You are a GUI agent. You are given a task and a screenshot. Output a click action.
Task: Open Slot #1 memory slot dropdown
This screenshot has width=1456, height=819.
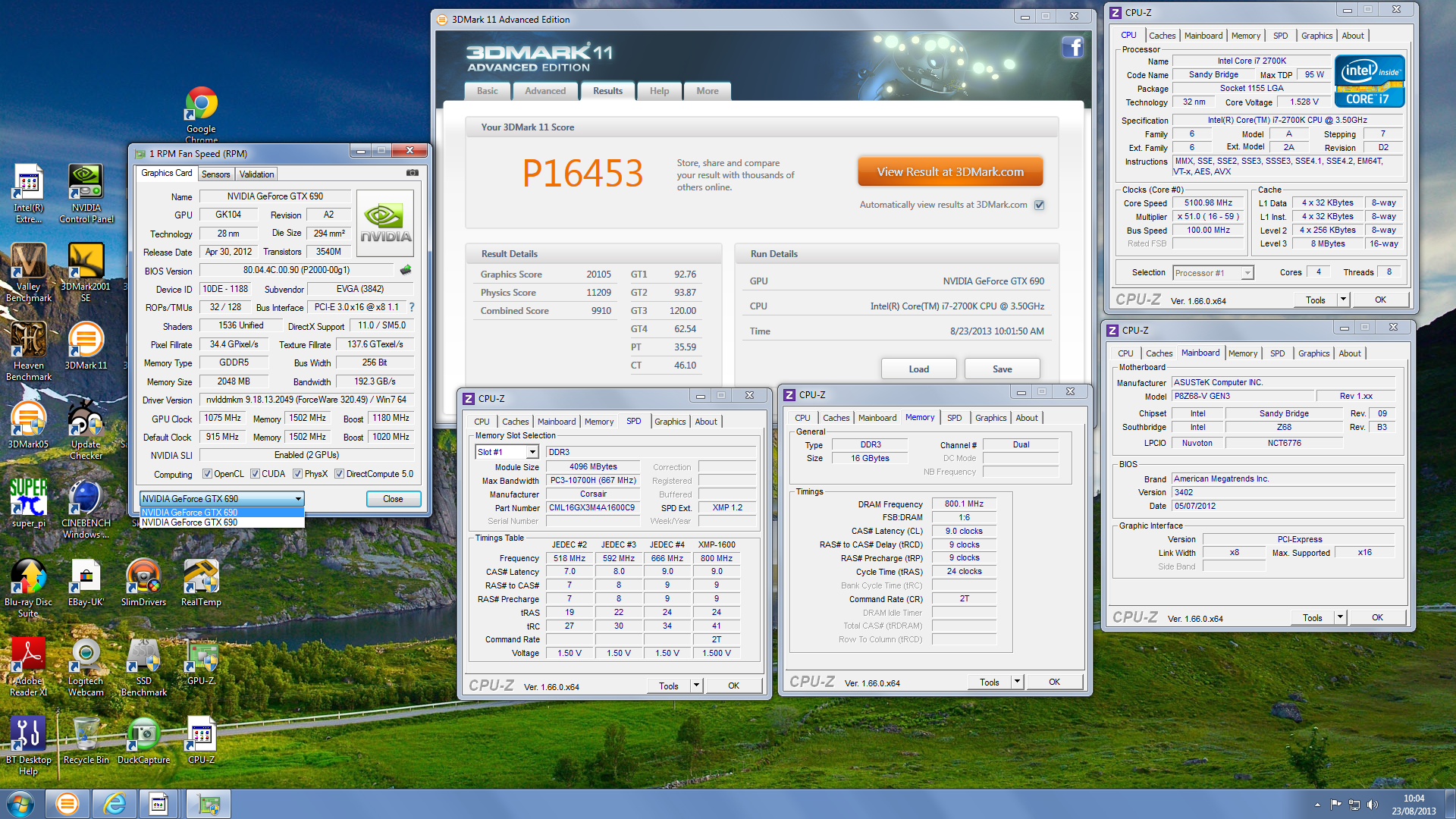coord(507,452)
